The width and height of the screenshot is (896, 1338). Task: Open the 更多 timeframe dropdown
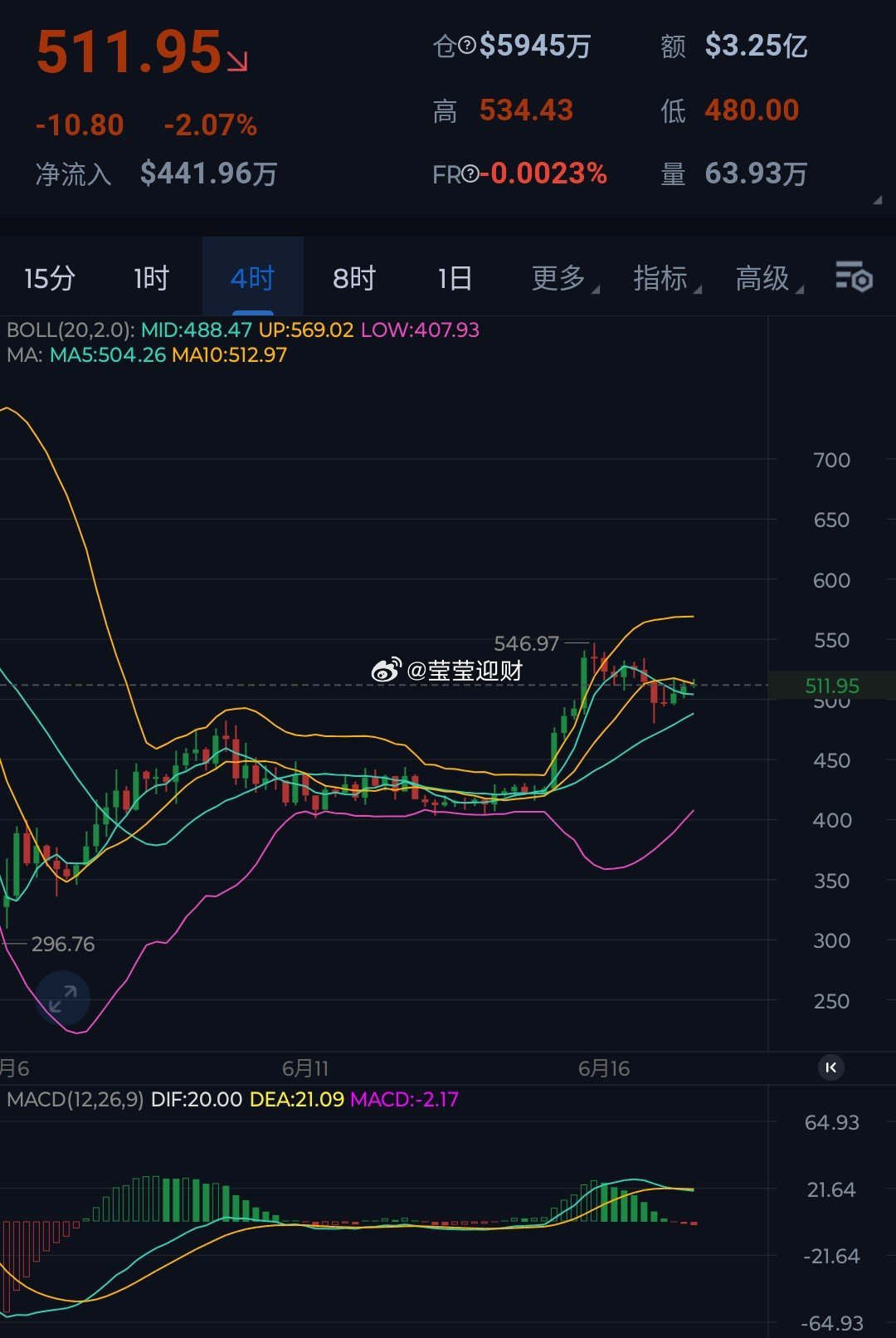(565, 278)
